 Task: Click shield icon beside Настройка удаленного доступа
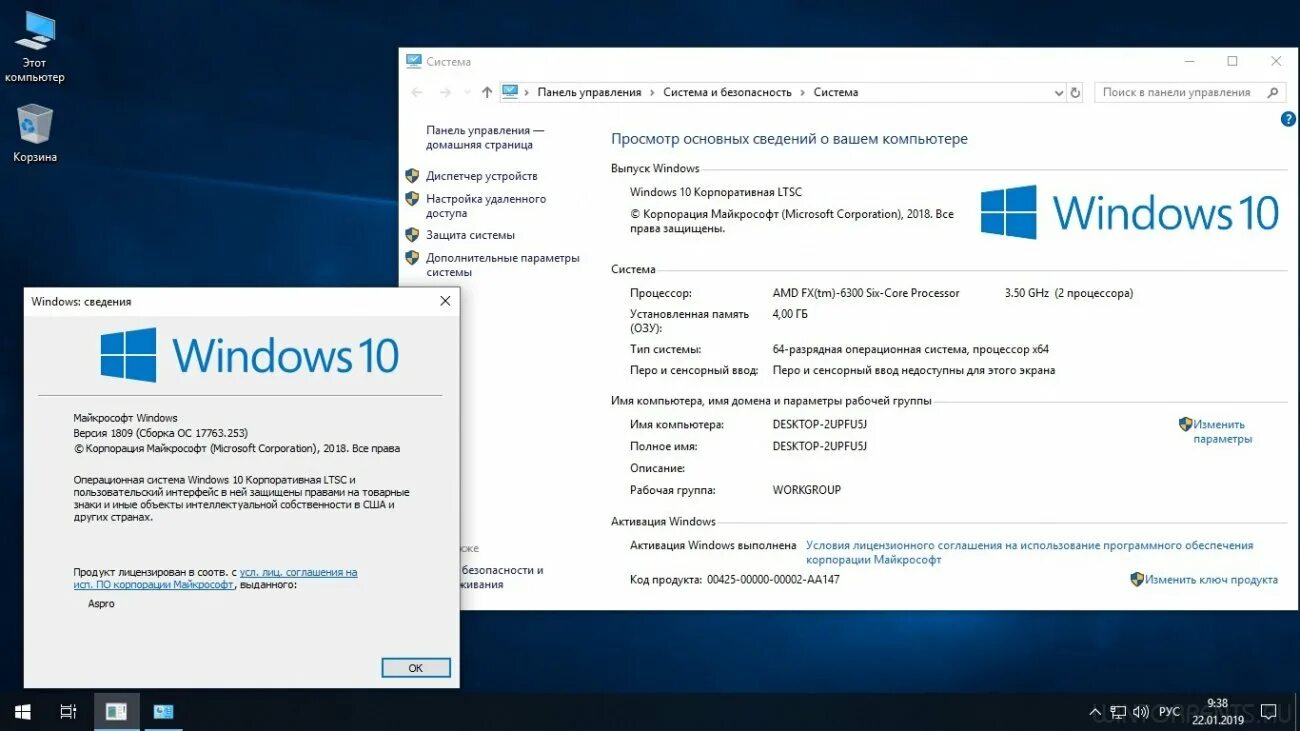pos(412,199)
